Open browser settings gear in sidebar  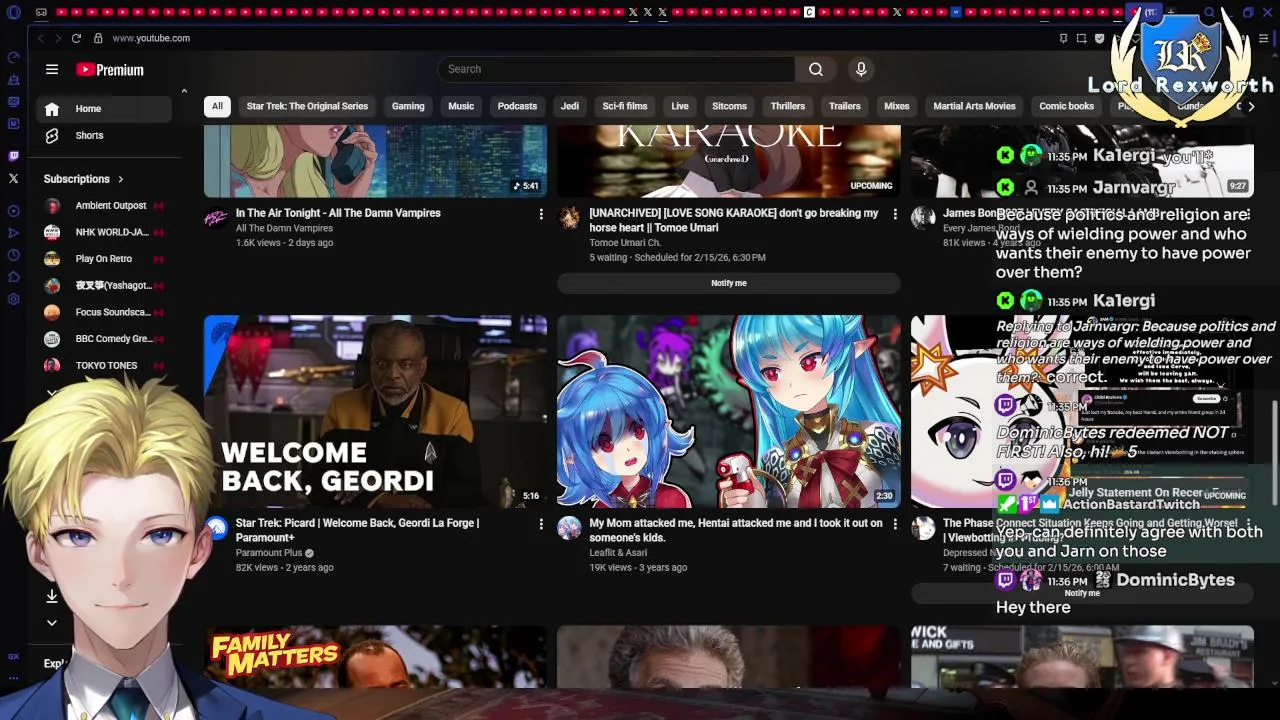pyautogui.click(x=13, y=299)
